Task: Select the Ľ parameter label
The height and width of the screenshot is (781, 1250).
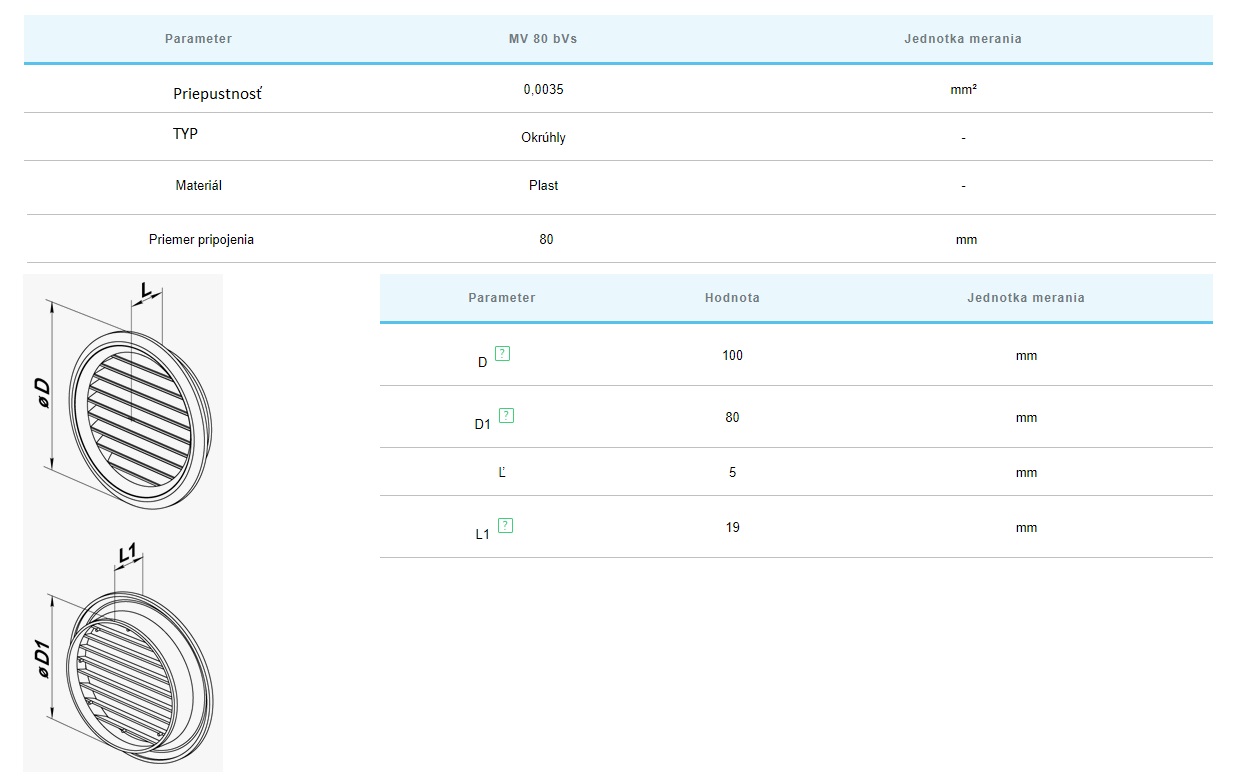Action: (x=502, y=473)
